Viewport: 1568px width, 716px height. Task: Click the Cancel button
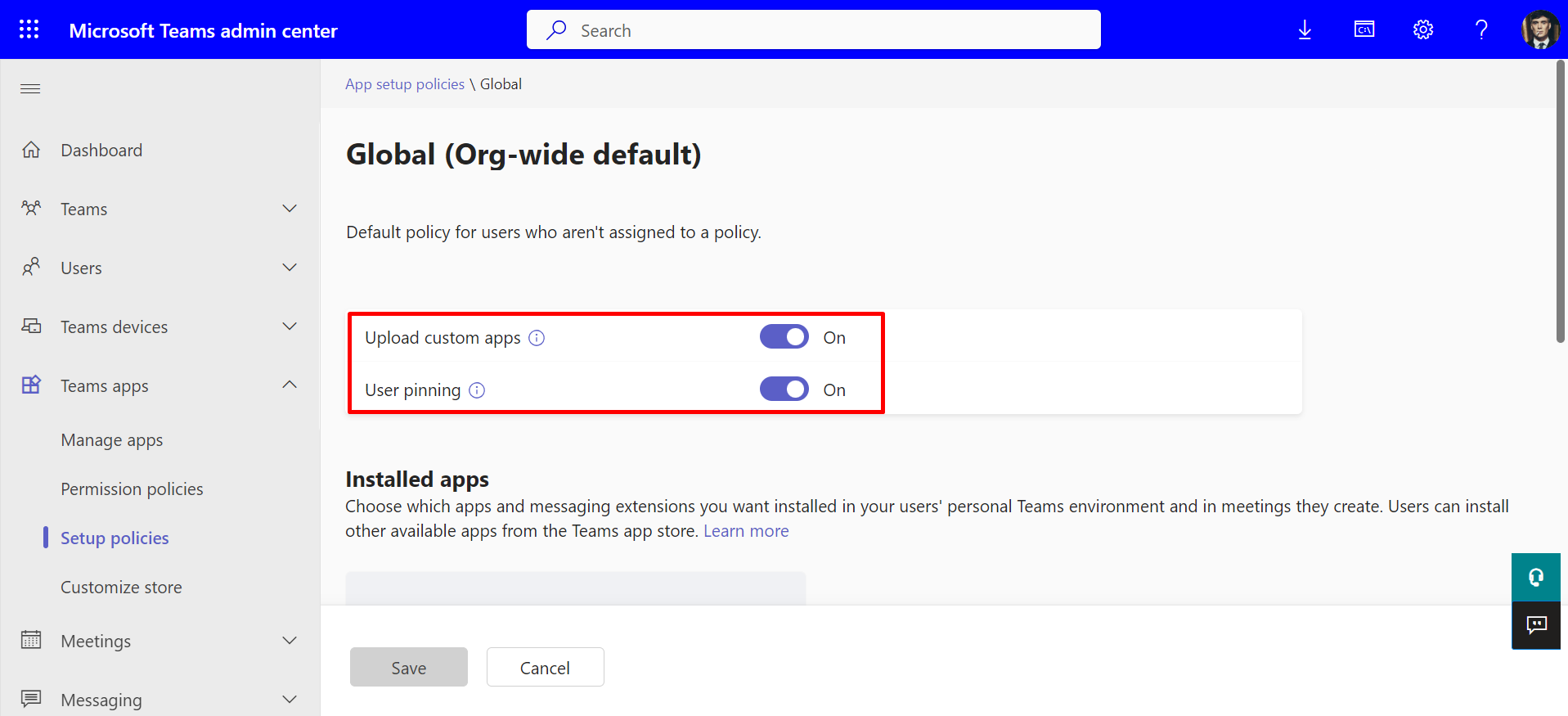point(546,667)
